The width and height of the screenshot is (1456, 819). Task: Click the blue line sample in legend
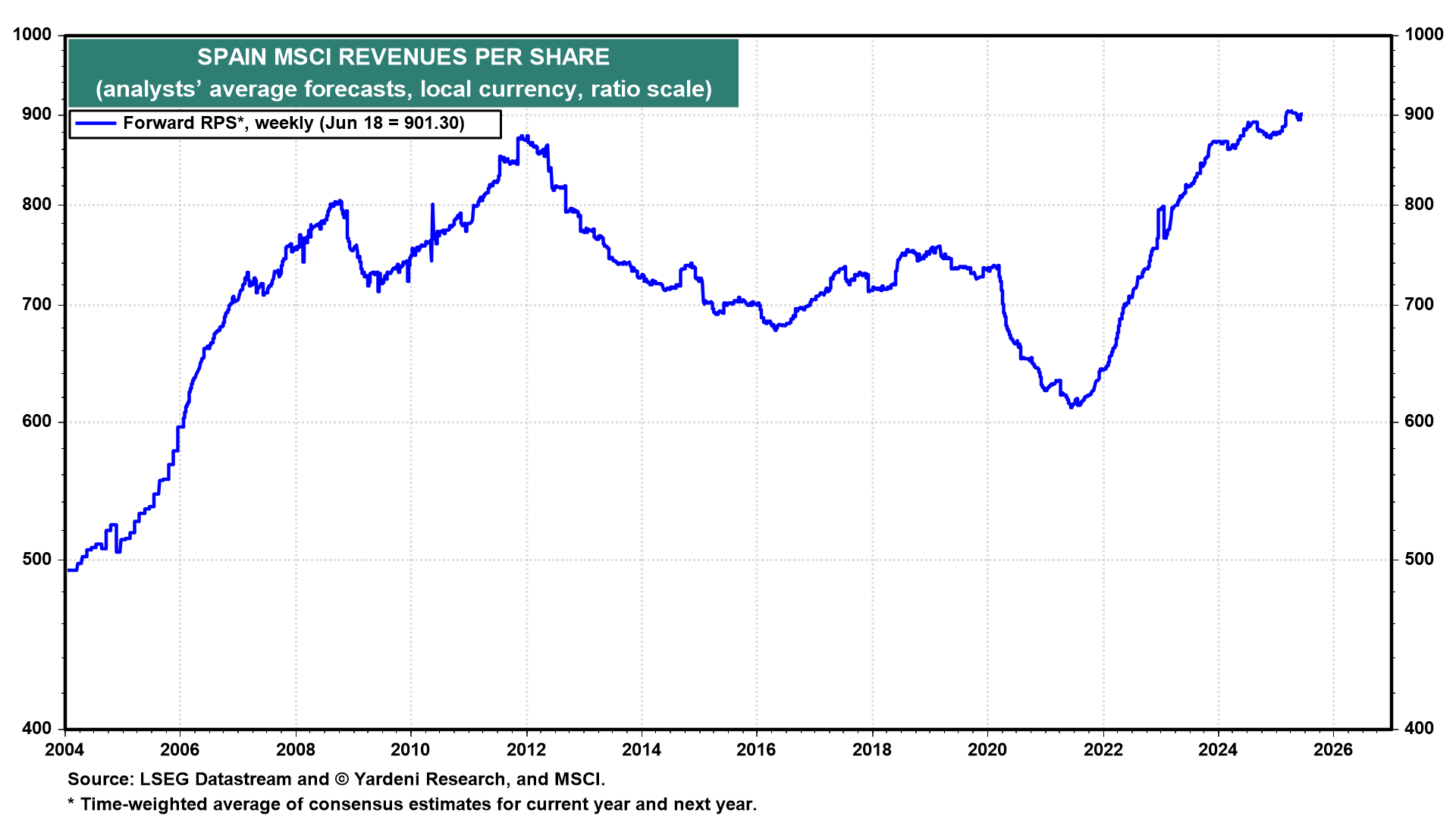point(96,124)
